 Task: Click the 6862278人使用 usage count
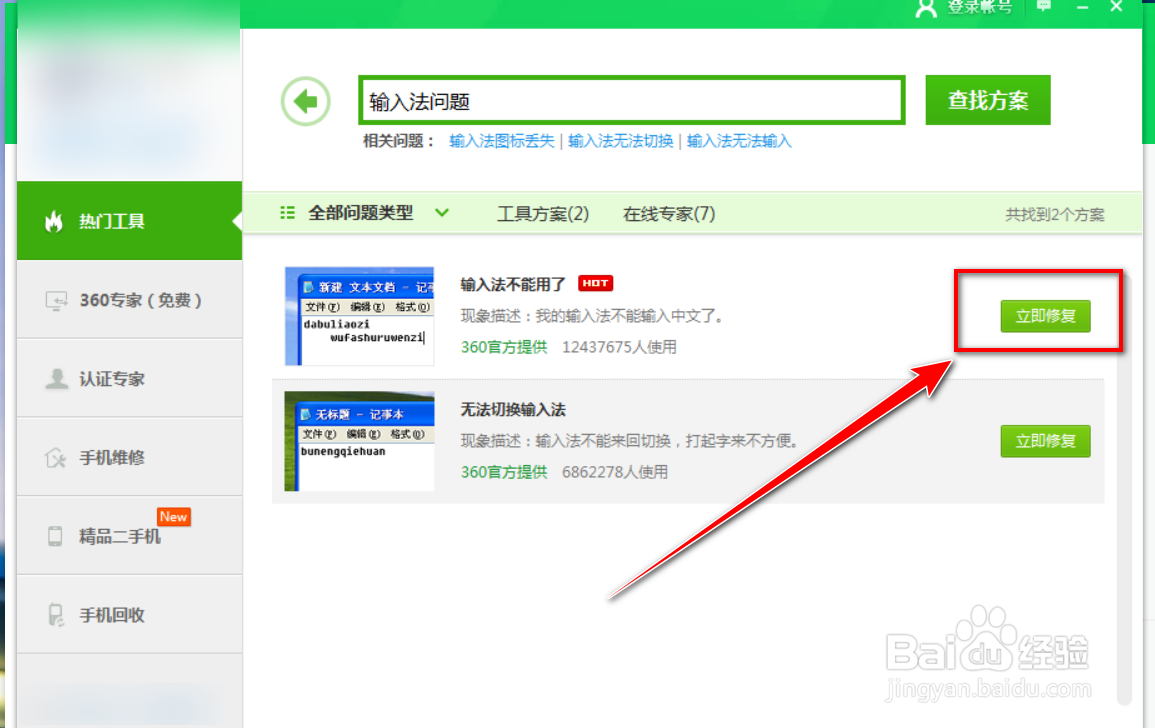pos(614,472)
